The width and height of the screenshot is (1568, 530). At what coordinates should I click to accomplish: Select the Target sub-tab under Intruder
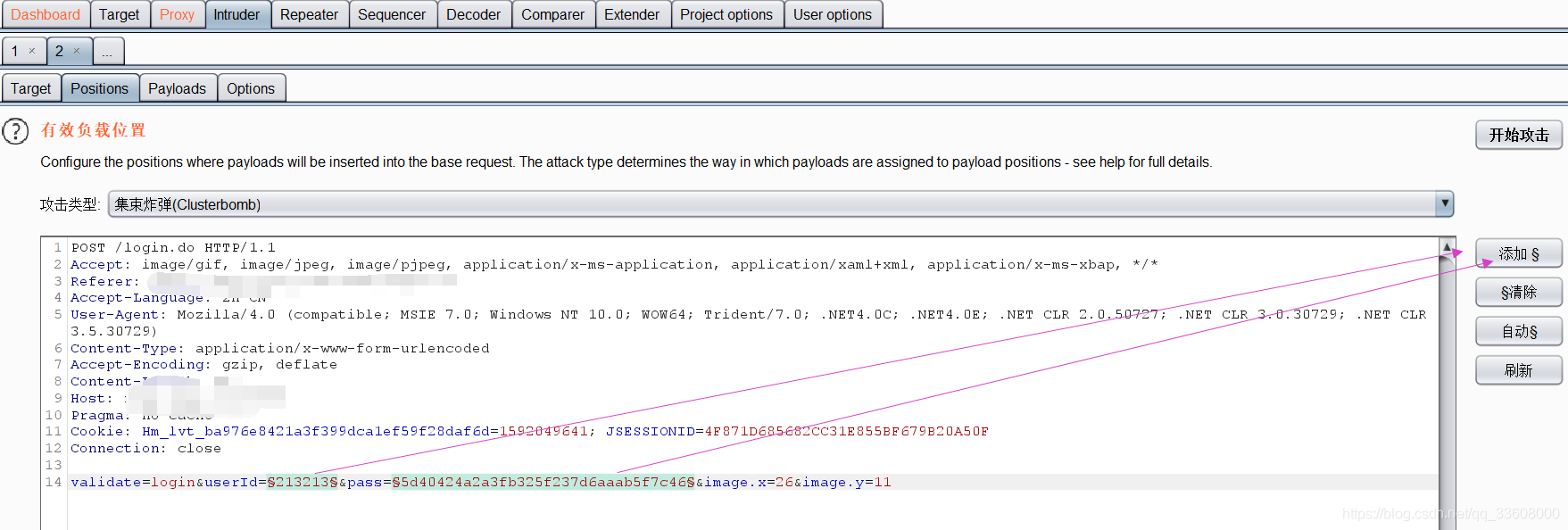[x=31, y=88]
